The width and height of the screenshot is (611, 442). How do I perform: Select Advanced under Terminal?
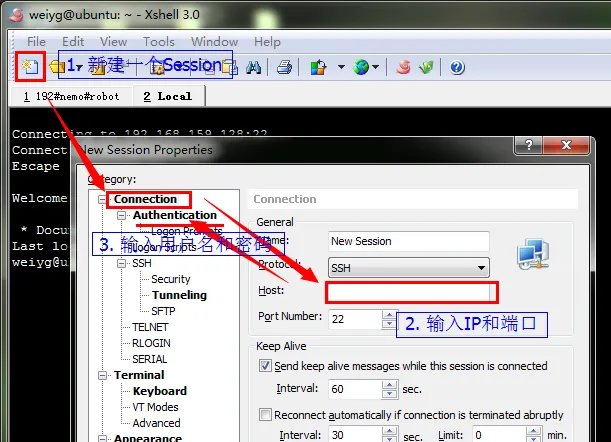[x=156, y=423]
